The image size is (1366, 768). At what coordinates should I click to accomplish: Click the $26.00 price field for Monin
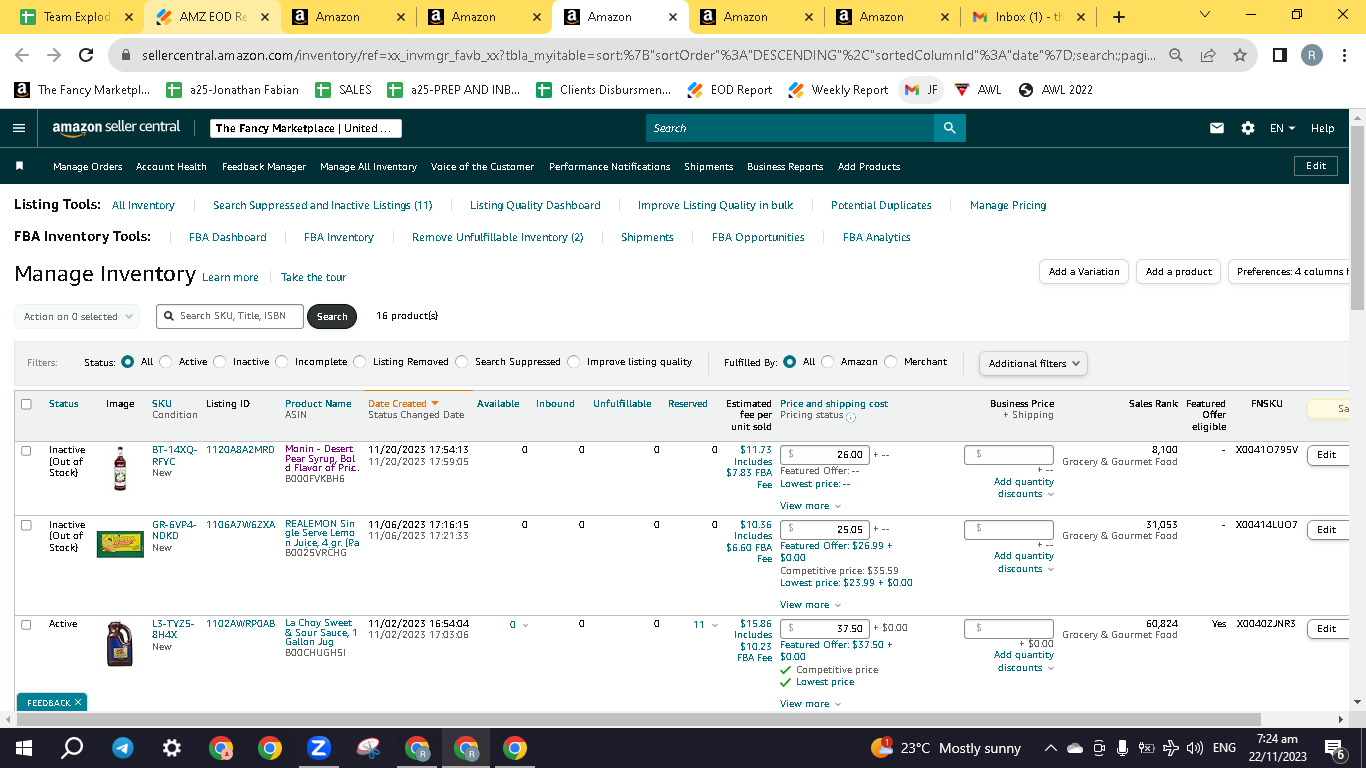point(824,454)
